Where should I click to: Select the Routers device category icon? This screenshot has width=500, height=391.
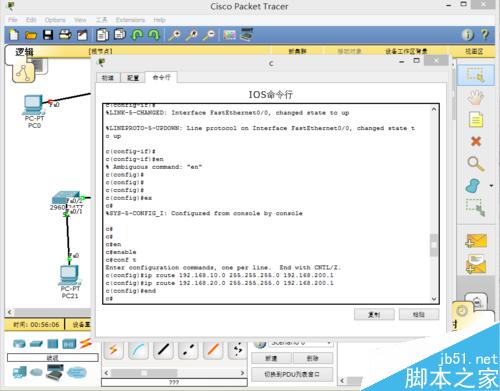coord(19,343)
